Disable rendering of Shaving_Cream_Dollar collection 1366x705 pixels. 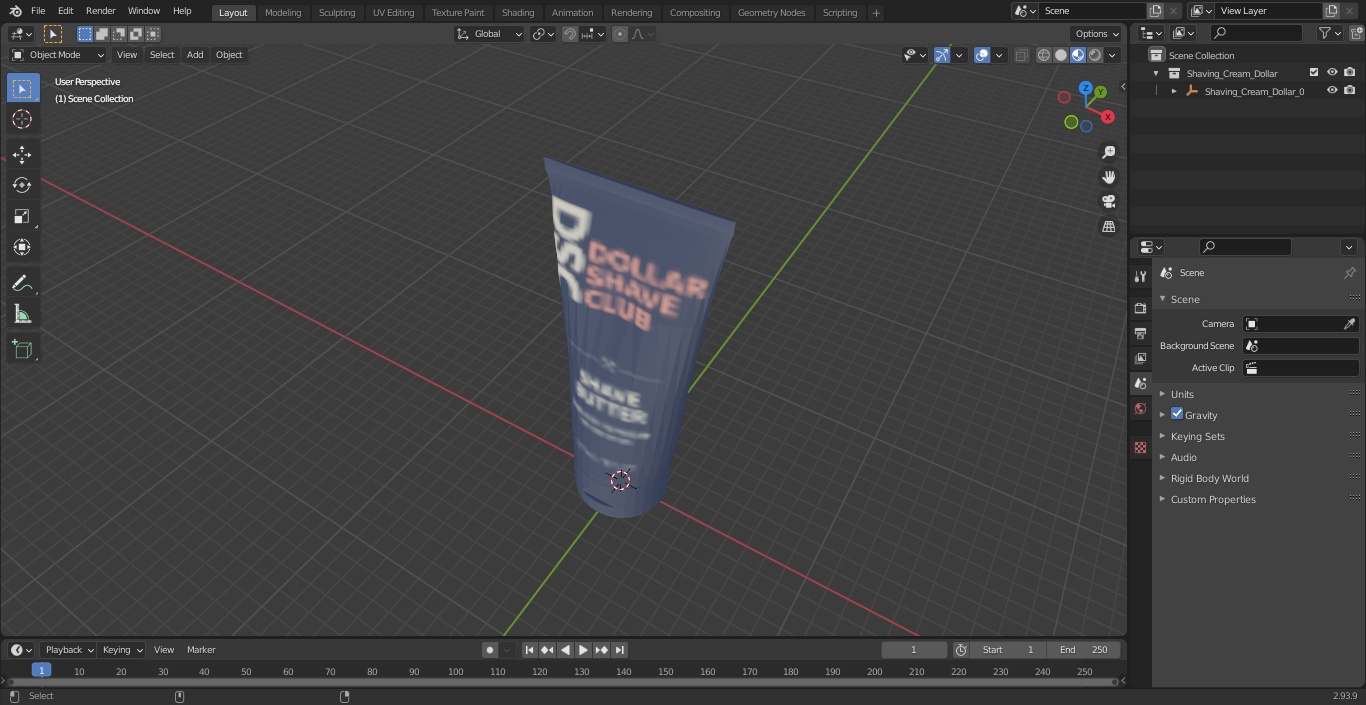tap(1350, 73)
